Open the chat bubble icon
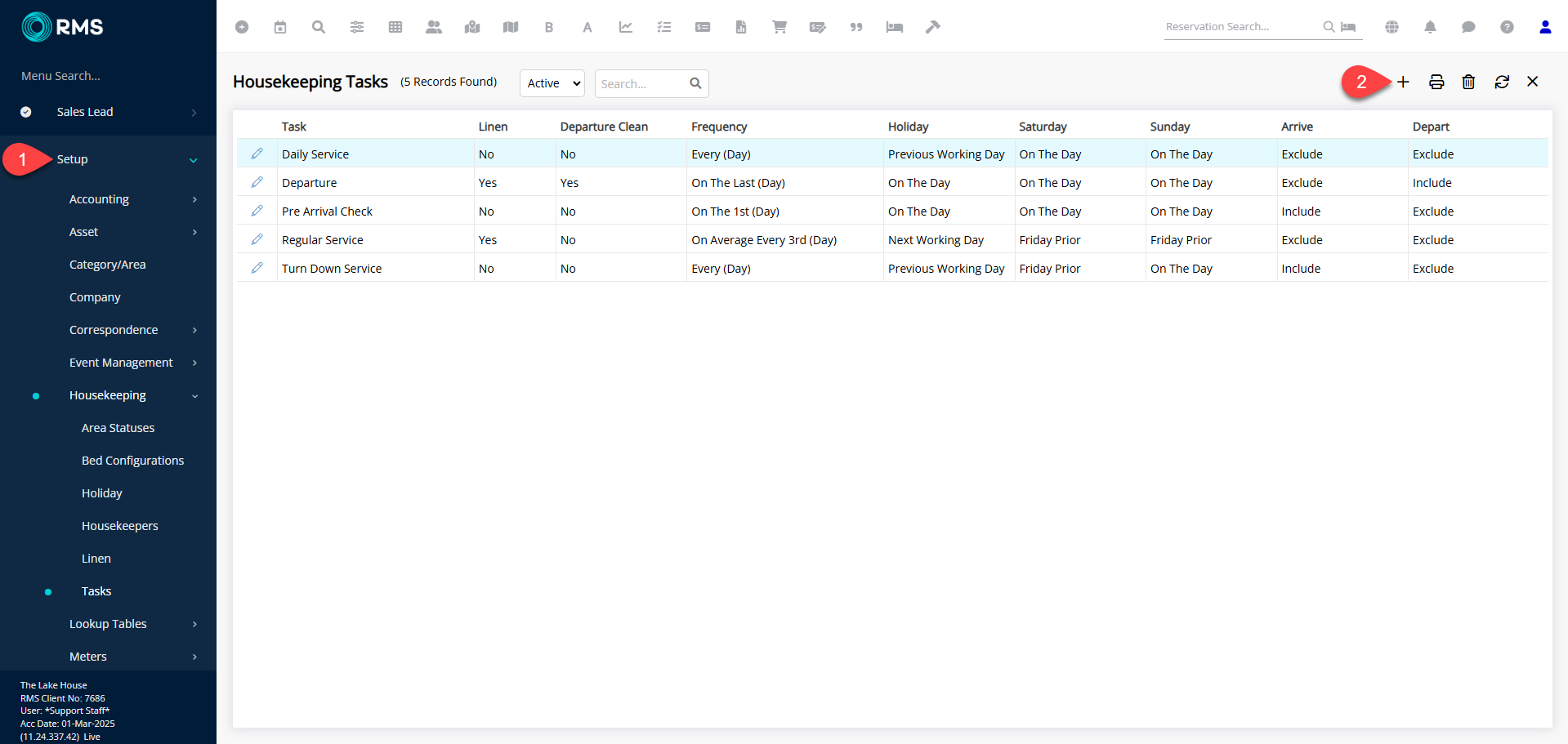The image size is (1568, 744). click(1468, 27)
